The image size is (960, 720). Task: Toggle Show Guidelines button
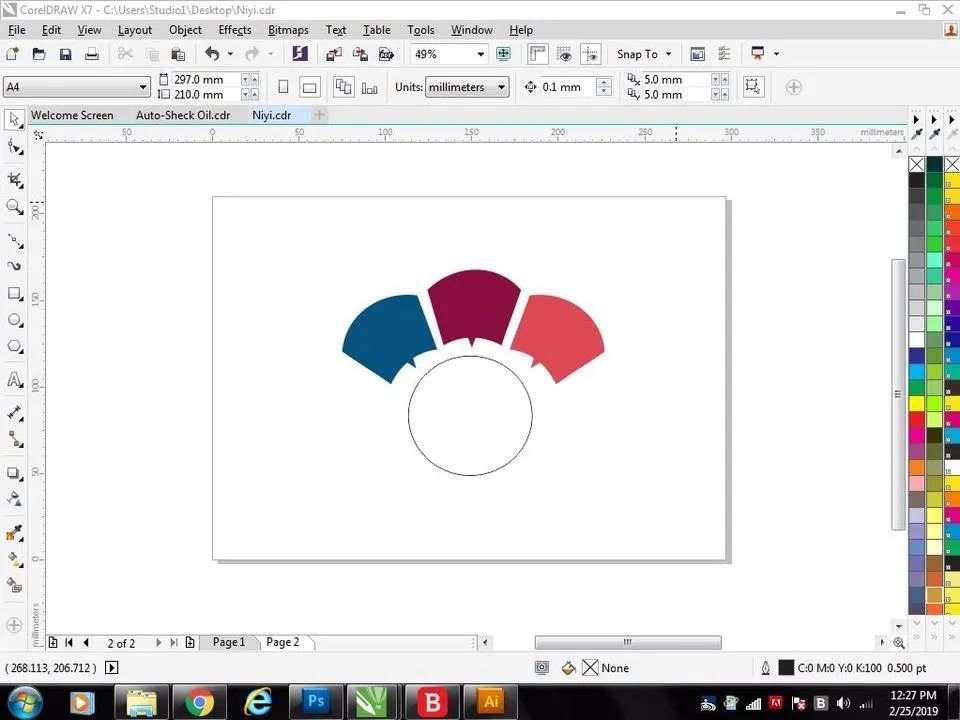point(591,54)
